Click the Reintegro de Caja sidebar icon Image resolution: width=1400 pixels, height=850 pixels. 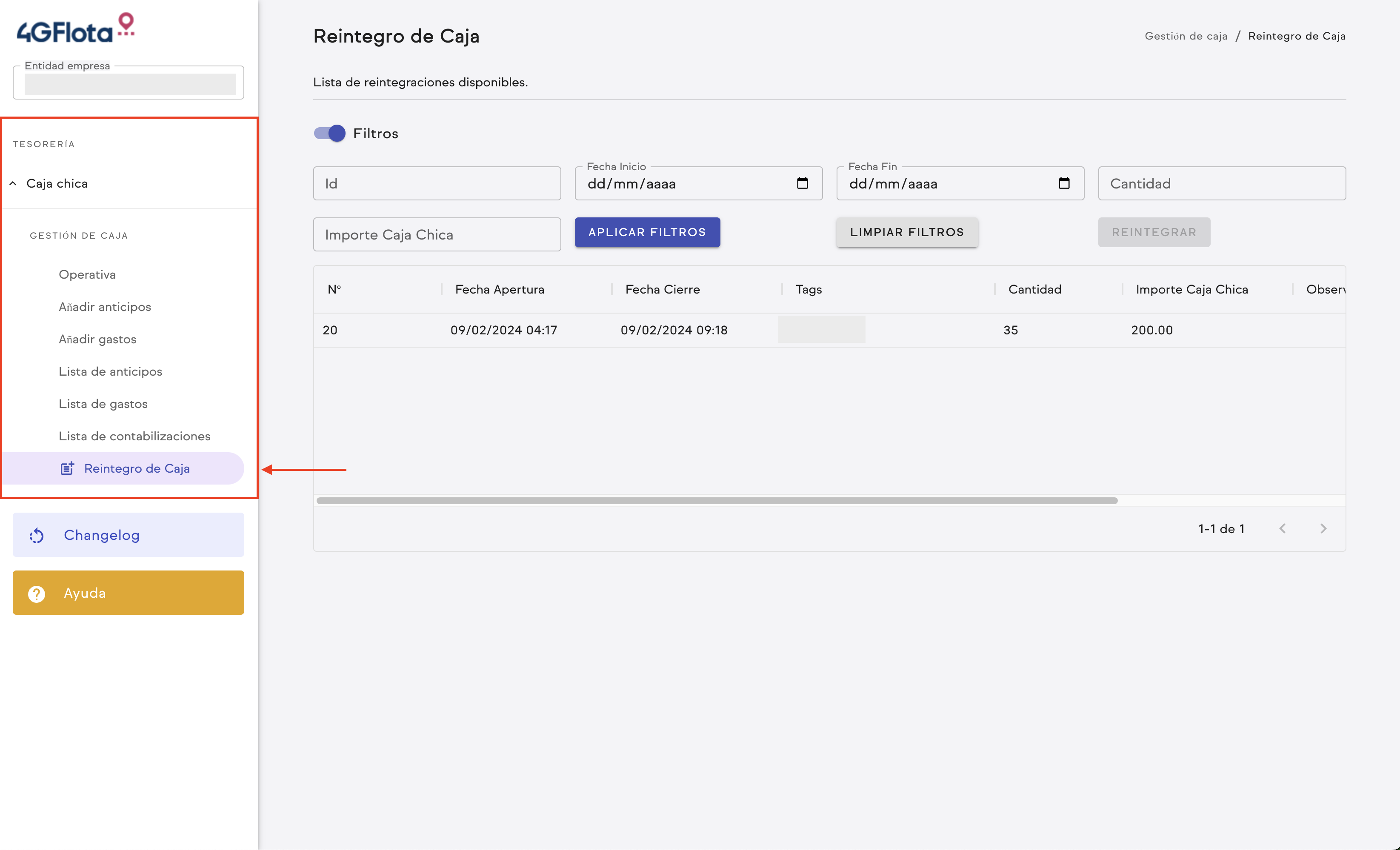pos(67,468)
